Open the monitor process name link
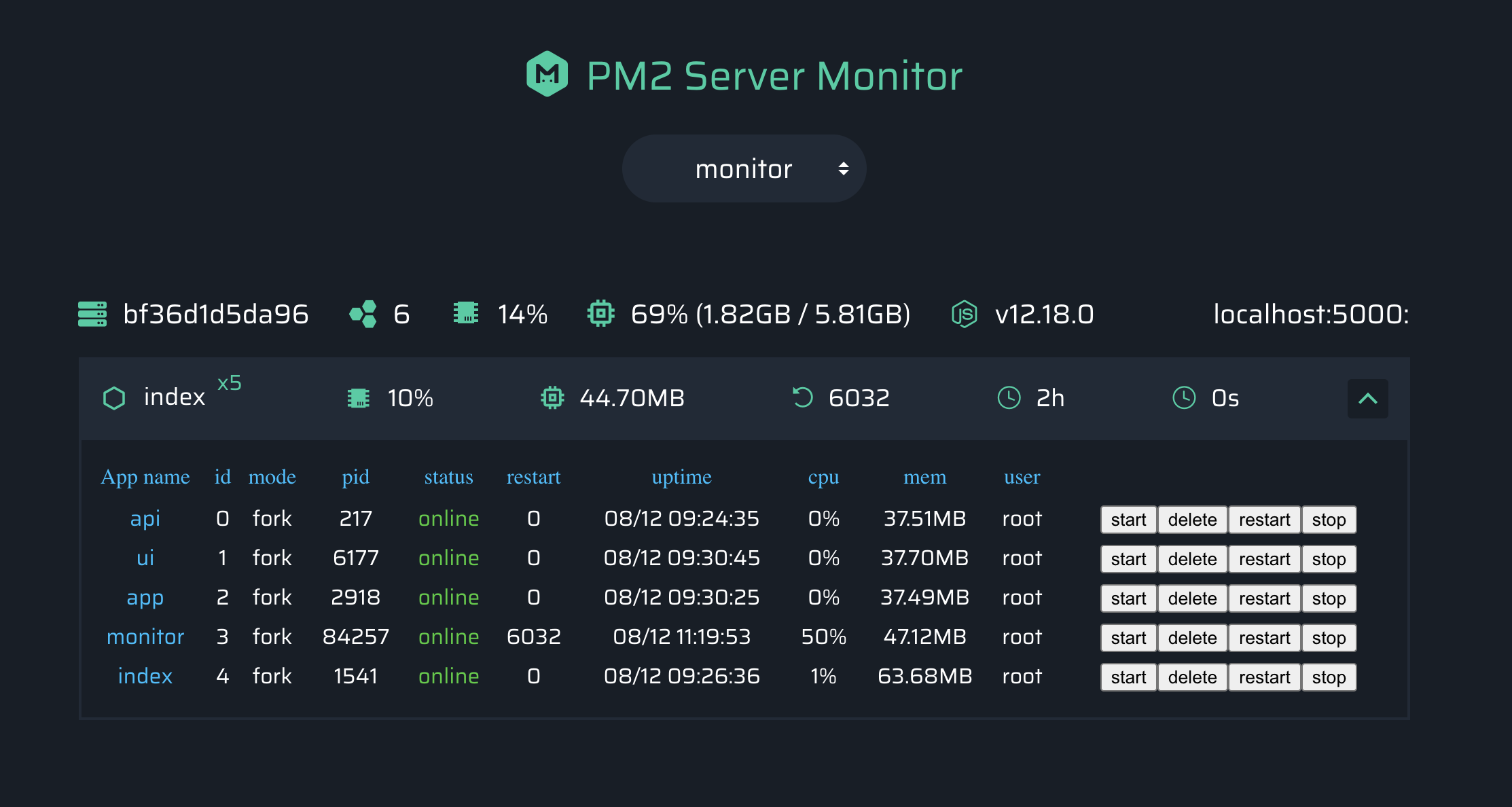This screenshot has width=1512, height=807. (145, 637)
